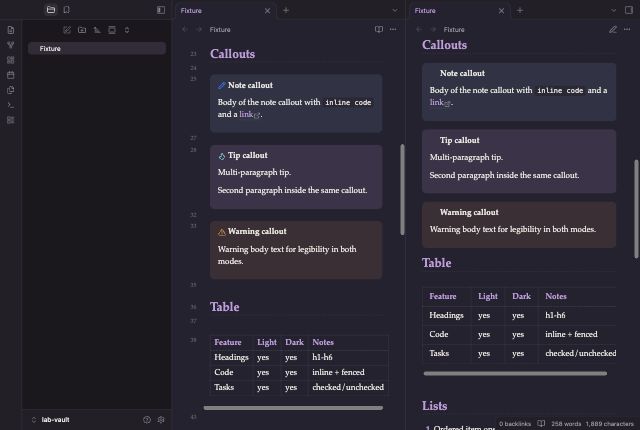This screenshot has width=640, height=430.
Task: Click Callouts heading in left pane
Action: pos(233,54)
